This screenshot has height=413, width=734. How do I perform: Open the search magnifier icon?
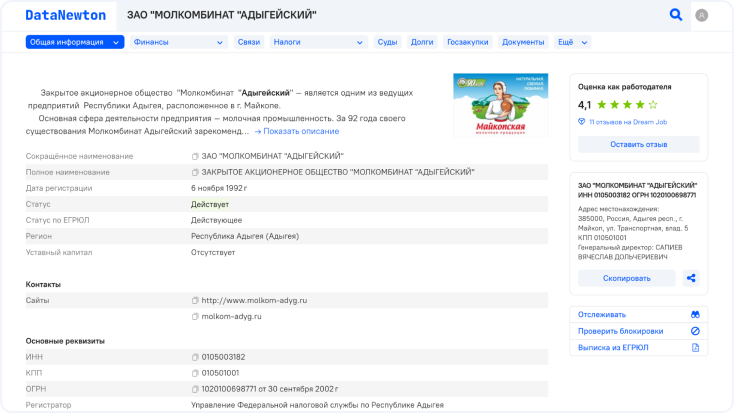pos(675,15)
